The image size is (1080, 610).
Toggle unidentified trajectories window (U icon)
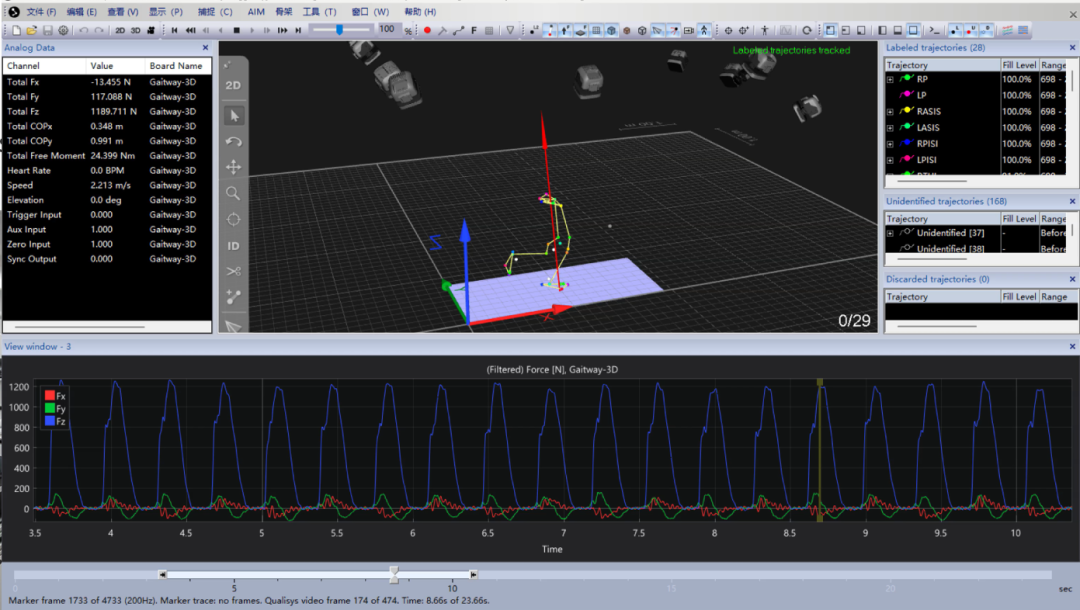coord(971,30)
